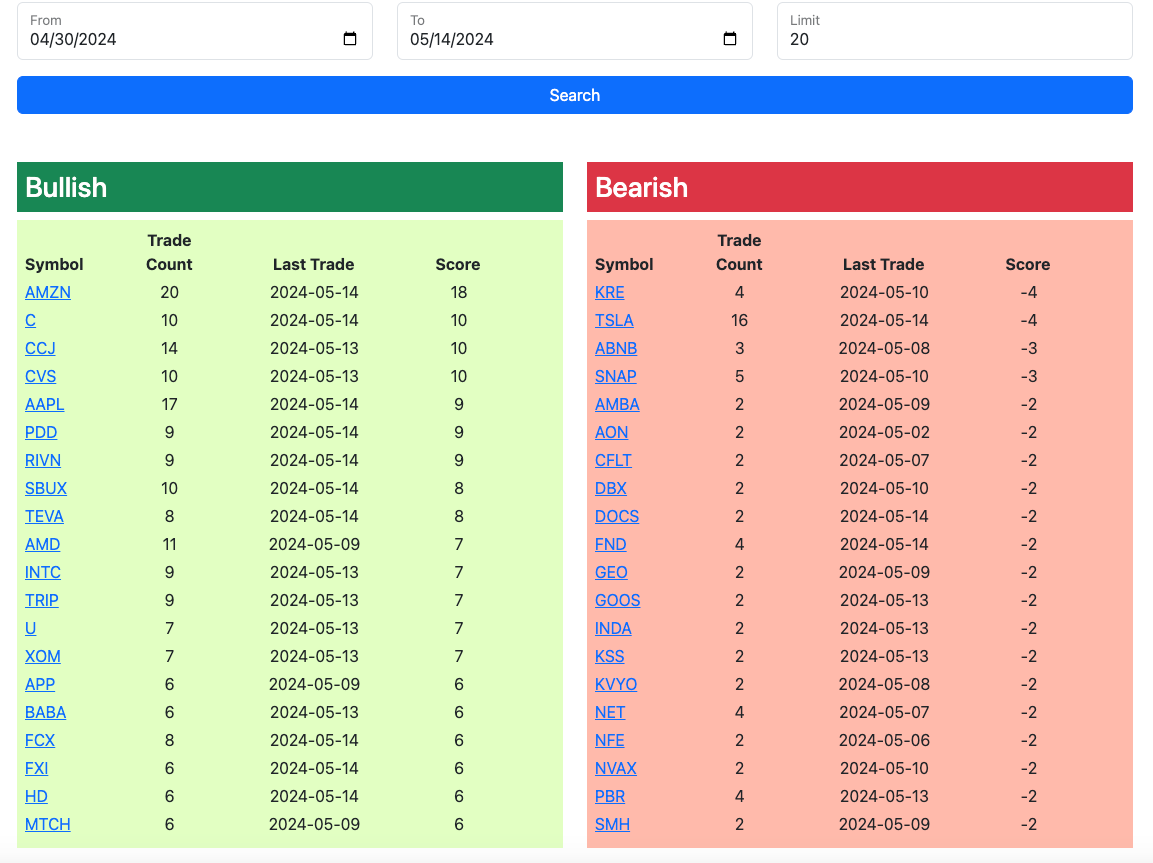The width and height of the screenshot is (1153, 863).
Task: Open the HD symbol link
Action: click(x=36, y=796)
